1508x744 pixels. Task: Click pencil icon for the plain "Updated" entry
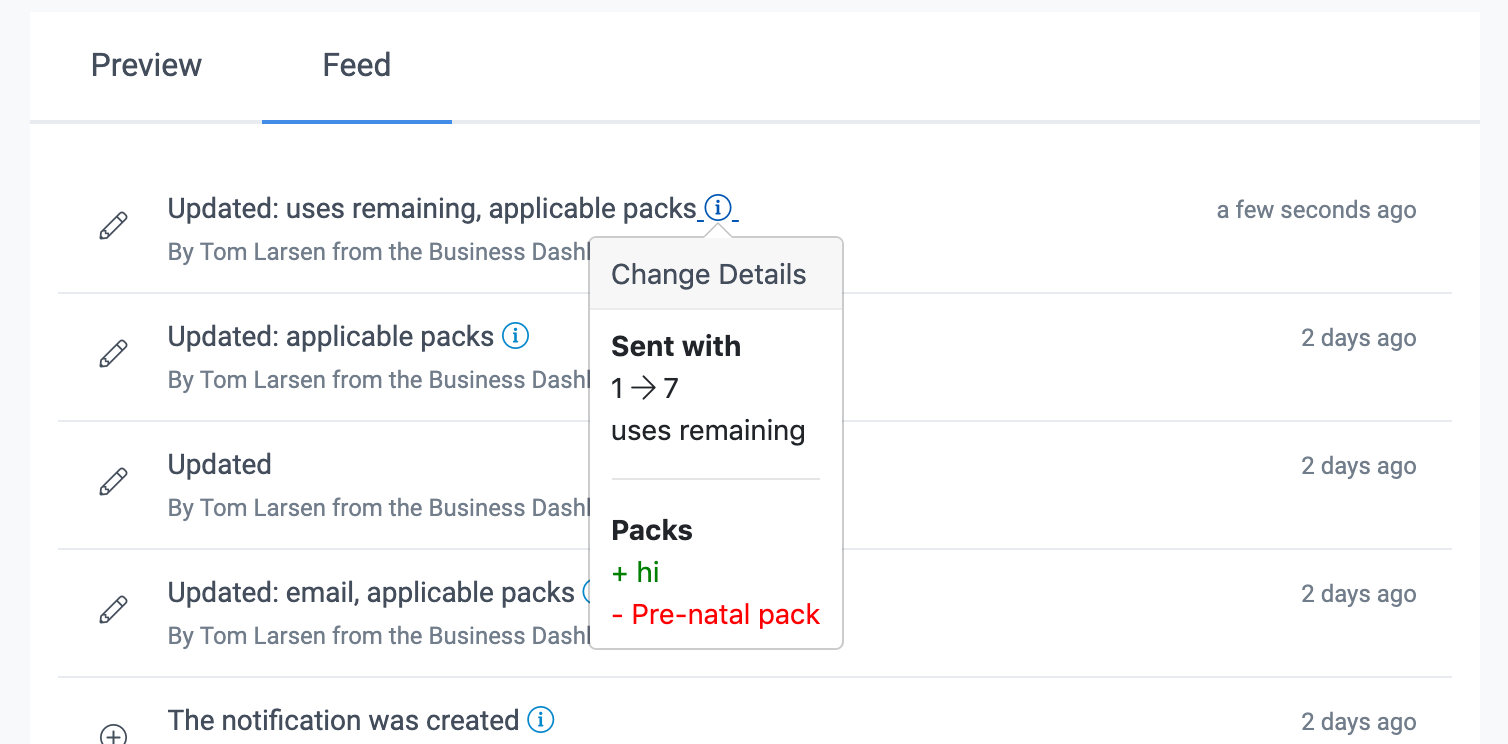[x=114, y=481]
